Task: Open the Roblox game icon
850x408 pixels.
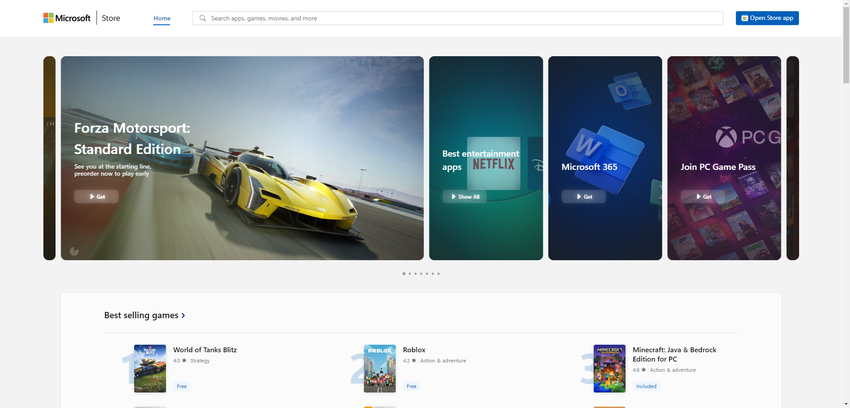Action: point(380,368)
